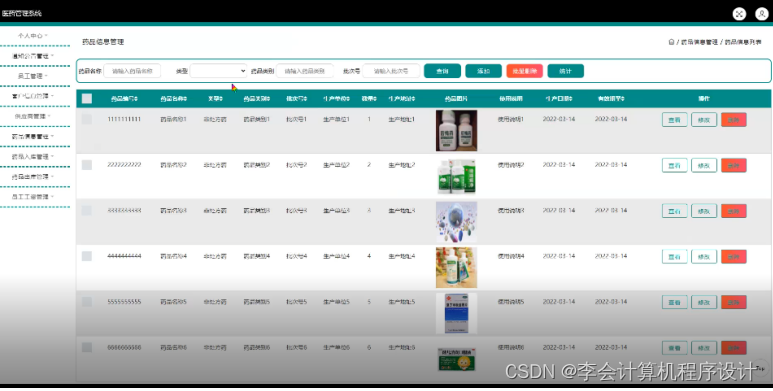The height and width of the screenshot is (391, 773).
Task: Expand the 通知公告管理 sidebar menu
Action: 33,56
